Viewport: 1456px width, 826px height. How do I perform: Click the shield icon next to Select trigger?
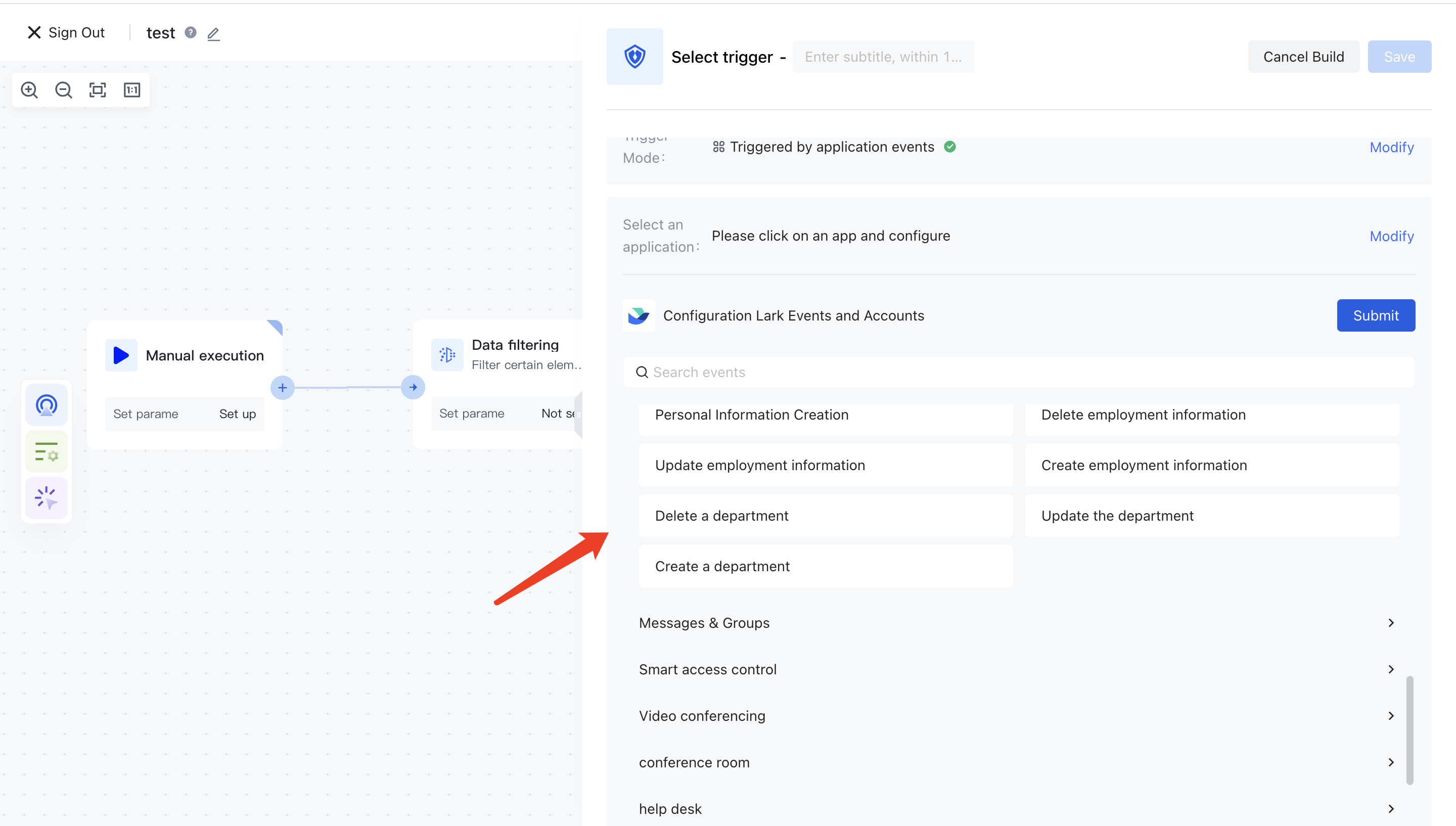coord(634,56)
